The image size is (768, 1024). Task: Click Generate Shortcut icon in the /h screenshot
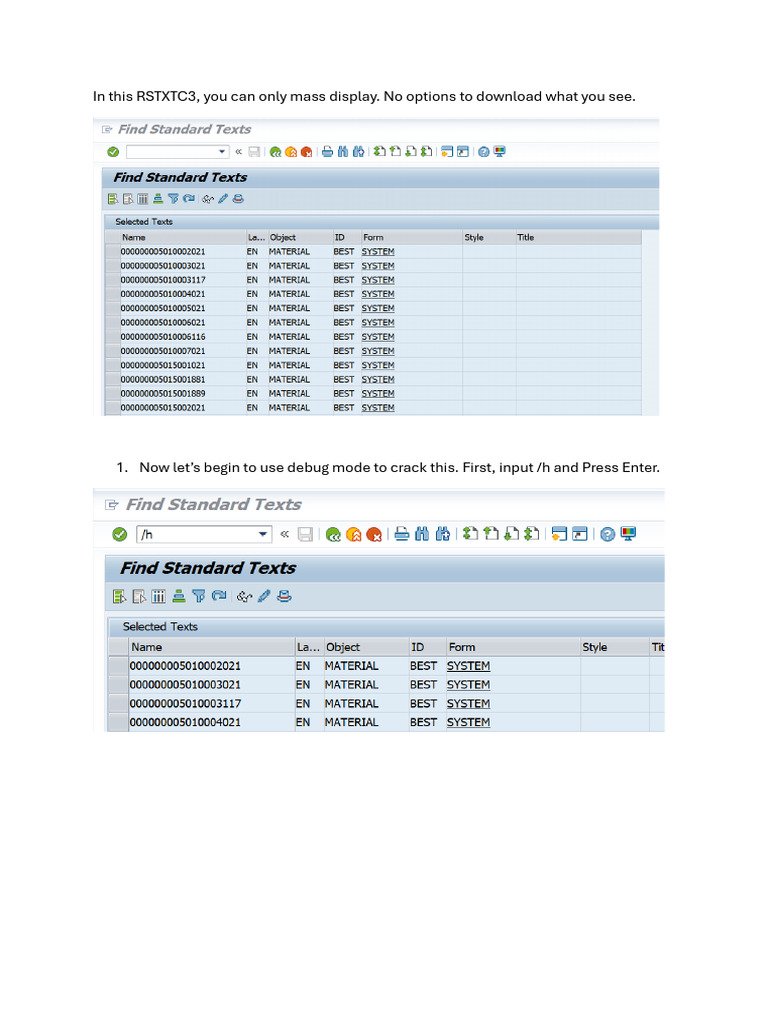pyautogui.click(x=580, y=534)
